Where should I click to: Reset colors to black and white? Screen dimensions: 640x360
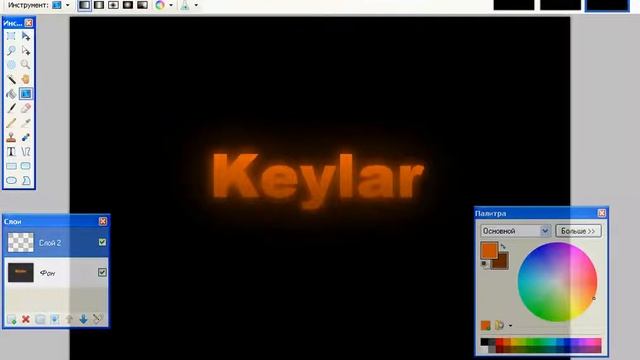click(x=484, y=264)
